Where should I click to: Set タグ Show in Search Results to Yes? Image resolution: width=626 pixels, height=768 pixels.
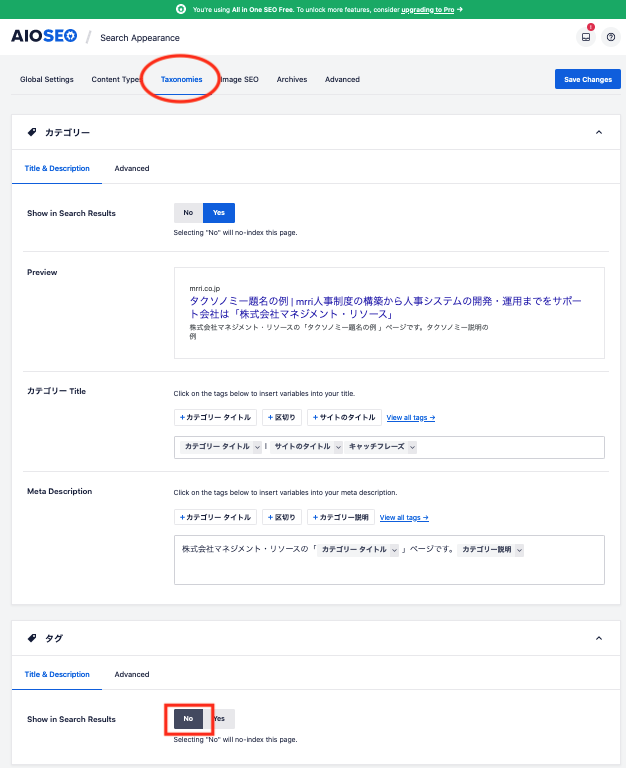coord(219,718)
